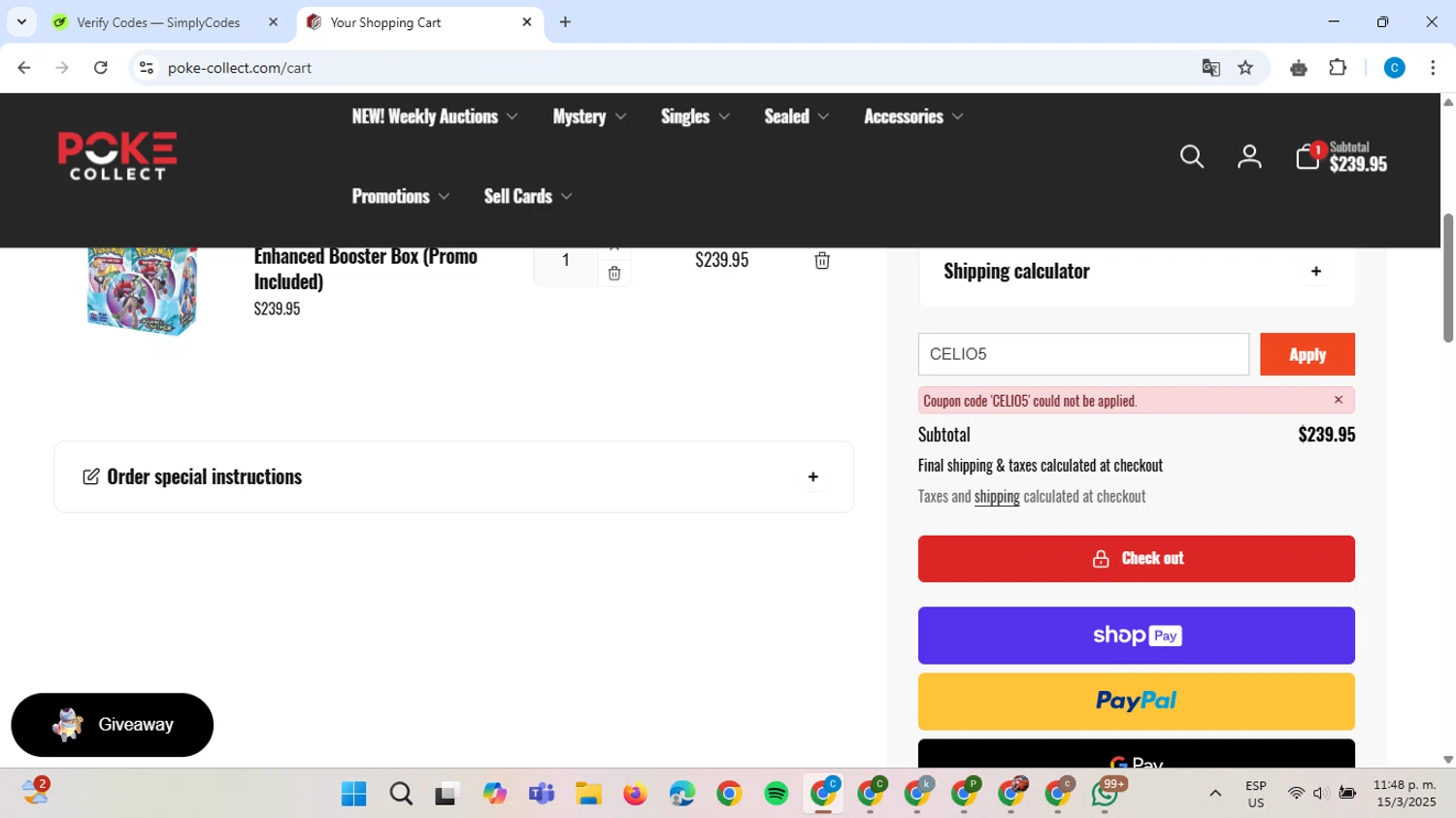Image resolution: width=1456 pixels, height=818 pixels.
Task: Expand the Sealed menu
Action: (796, 116)
